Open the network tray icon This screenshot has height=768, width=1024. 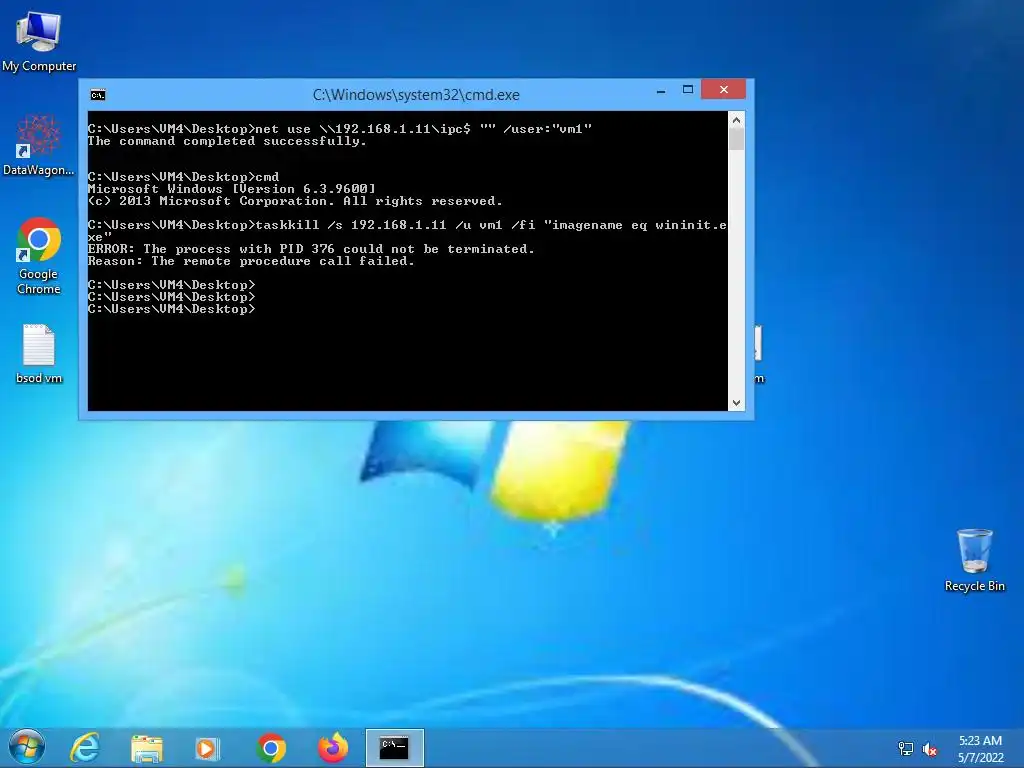click(x=905, y=748)
